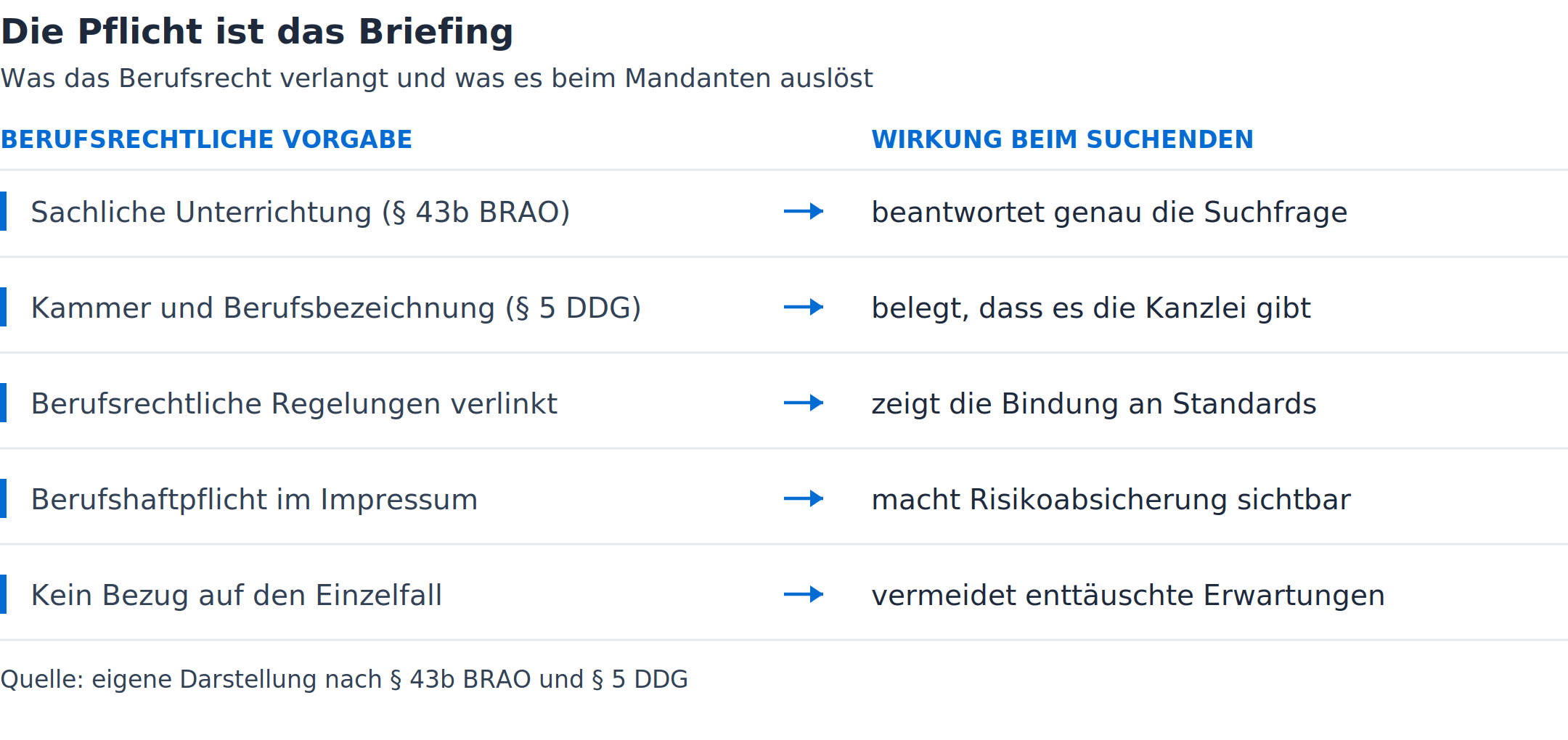Viewport: 1568px width, 740px height.
Task: Click the arrow in the Berufshaftpflicht row
Action: pyautogui.click(x=804, y=498)
